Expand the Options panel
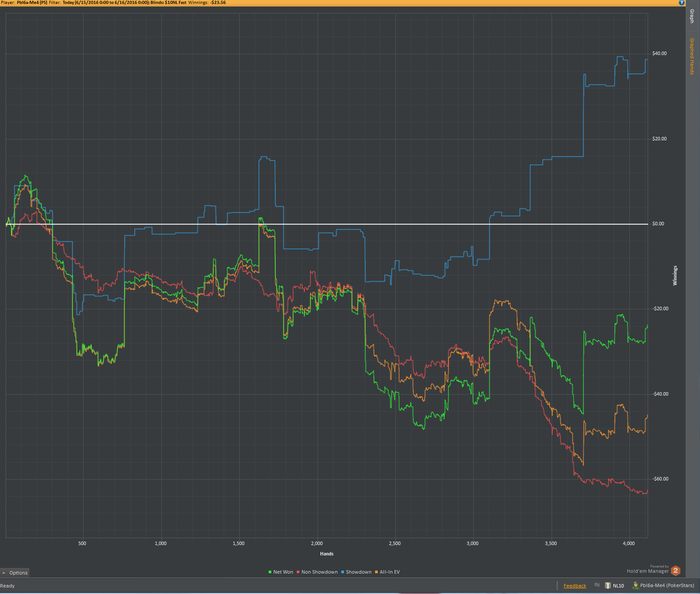Image resolution: width=700 pixels, height=594 pixels. 15,573
